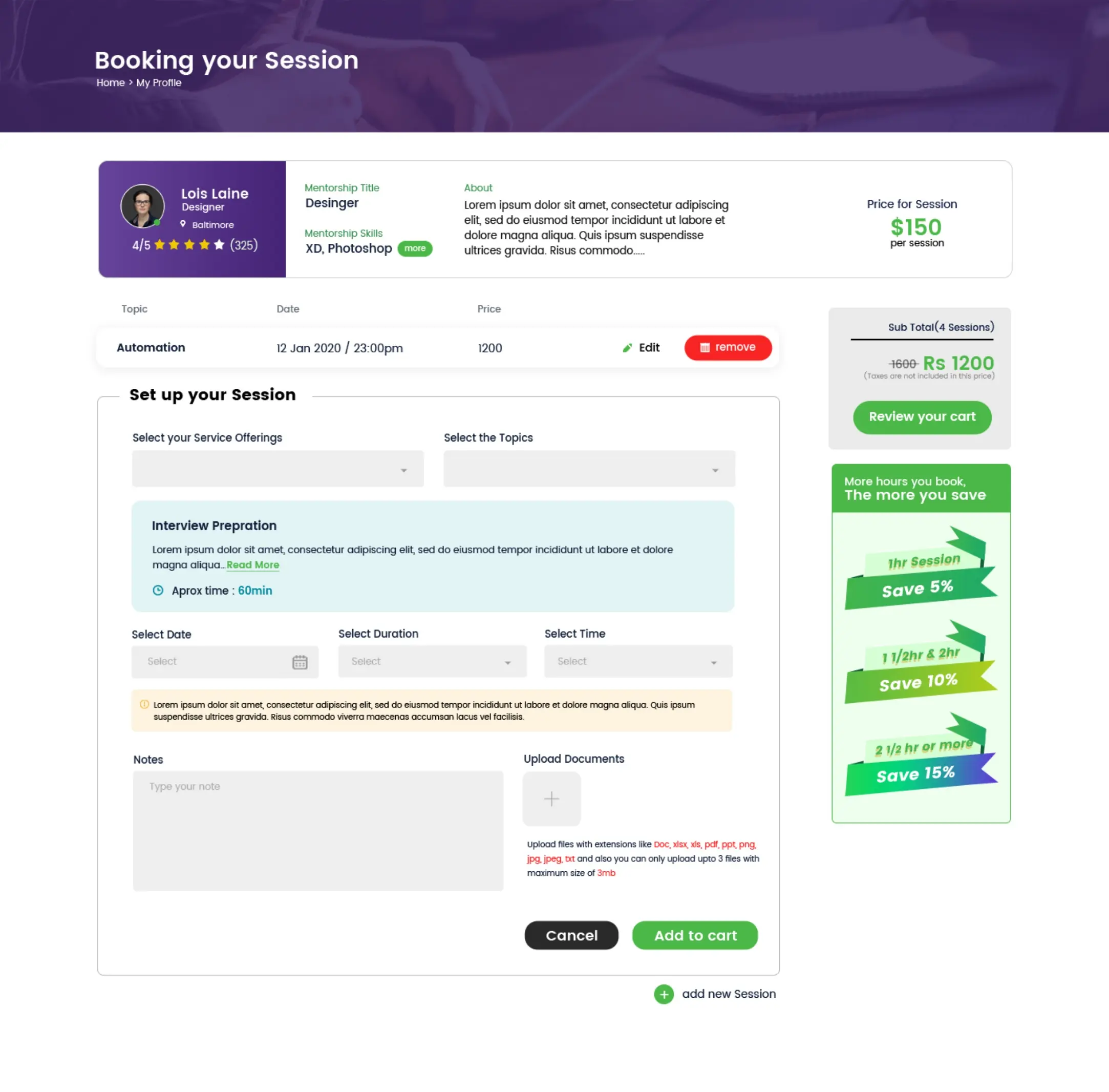Click the Select Time dropdown arrow

716,661
